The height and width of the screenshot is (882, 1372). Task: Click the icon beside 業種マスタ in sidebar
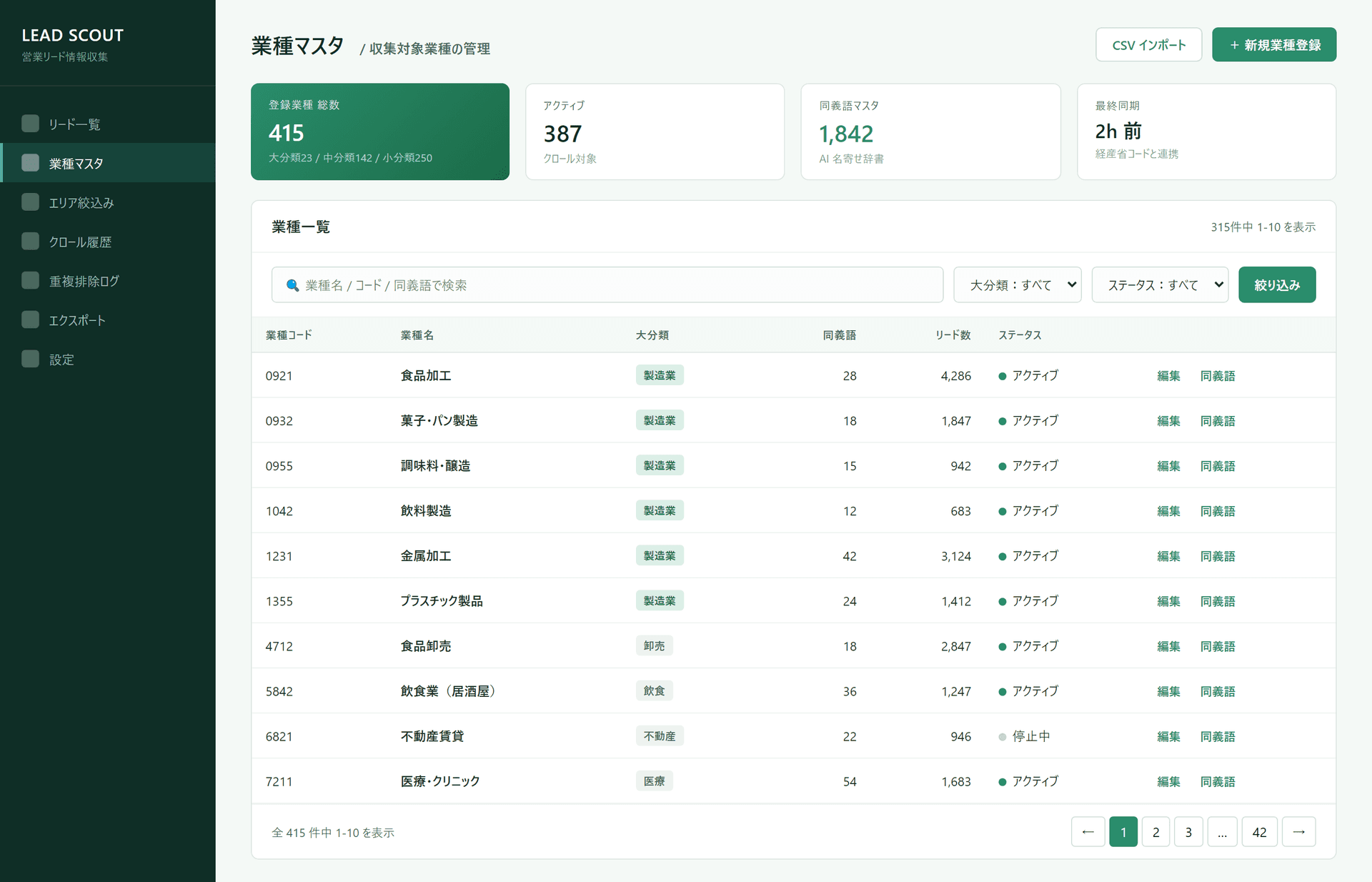click(30, 163)
